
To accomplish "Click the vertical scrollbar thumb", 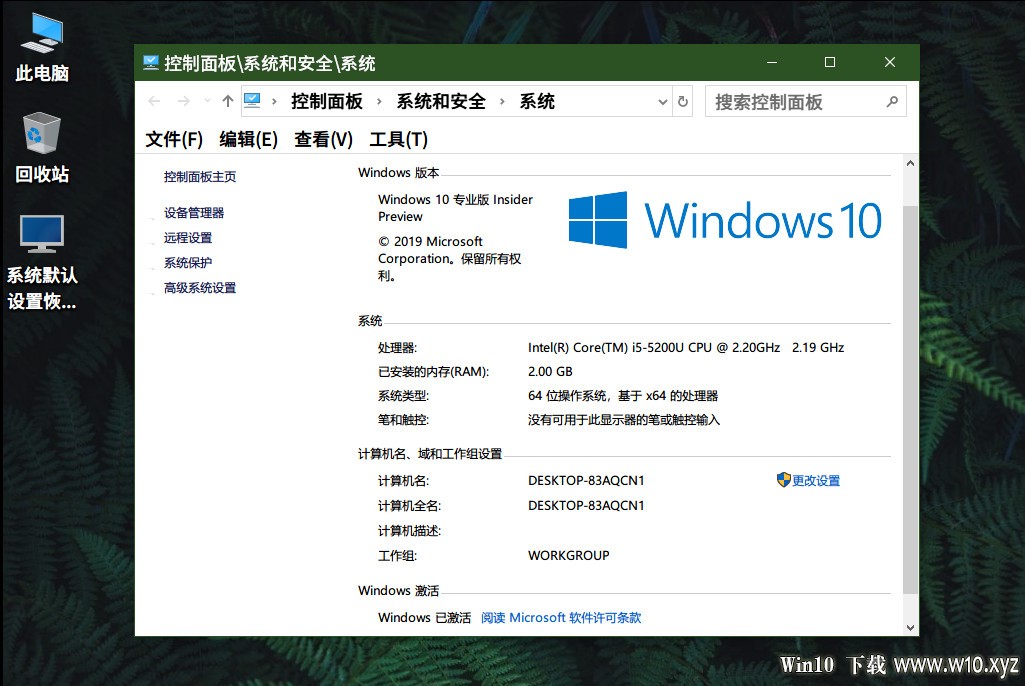I will [x=910, y=400].
